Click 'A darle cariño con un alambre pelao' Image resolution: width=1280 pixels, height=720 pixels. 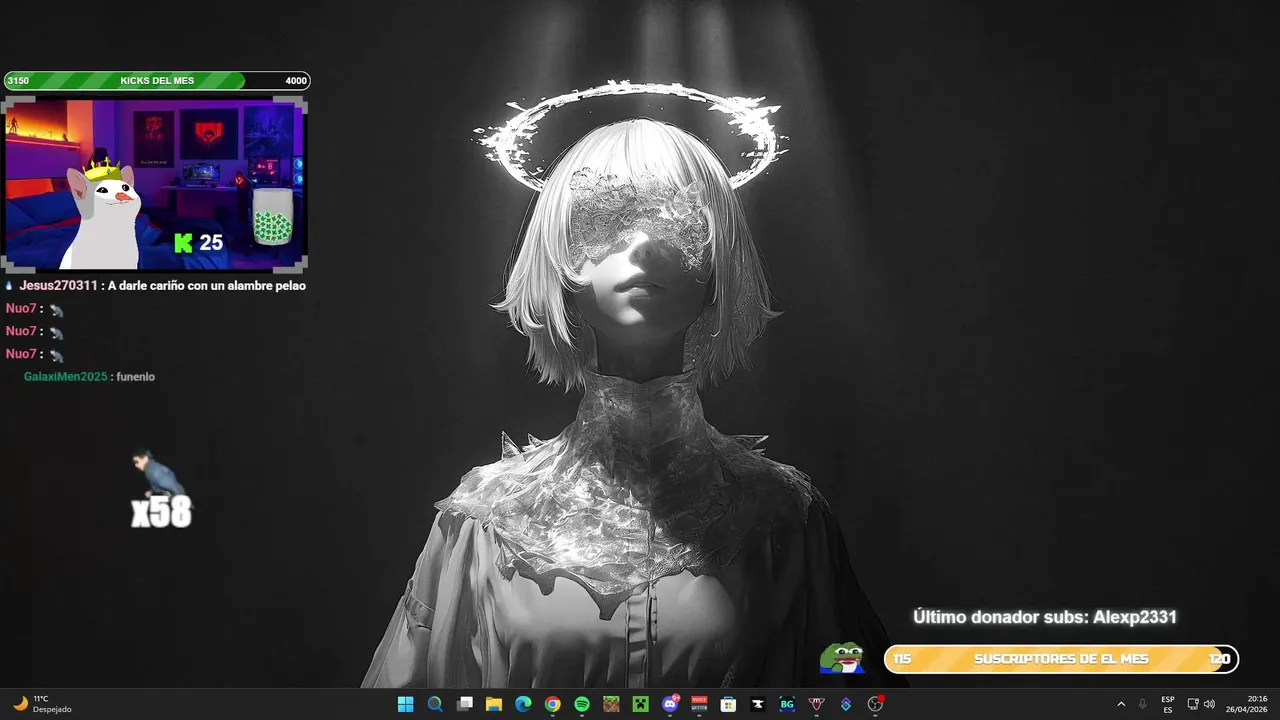(206, 286)
